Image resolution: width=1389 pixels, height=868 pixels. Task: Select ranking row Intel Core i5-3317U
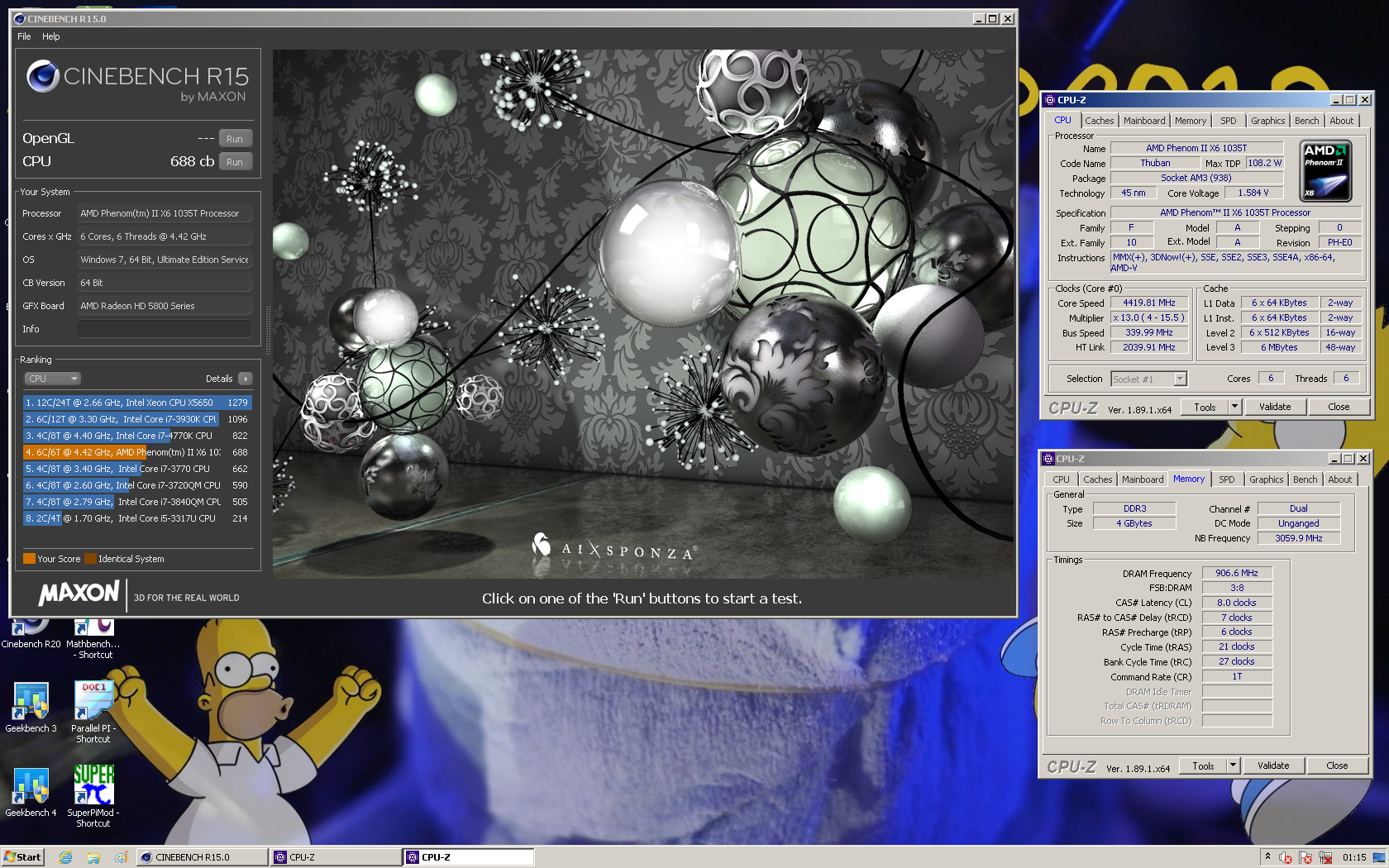(137, 518)
